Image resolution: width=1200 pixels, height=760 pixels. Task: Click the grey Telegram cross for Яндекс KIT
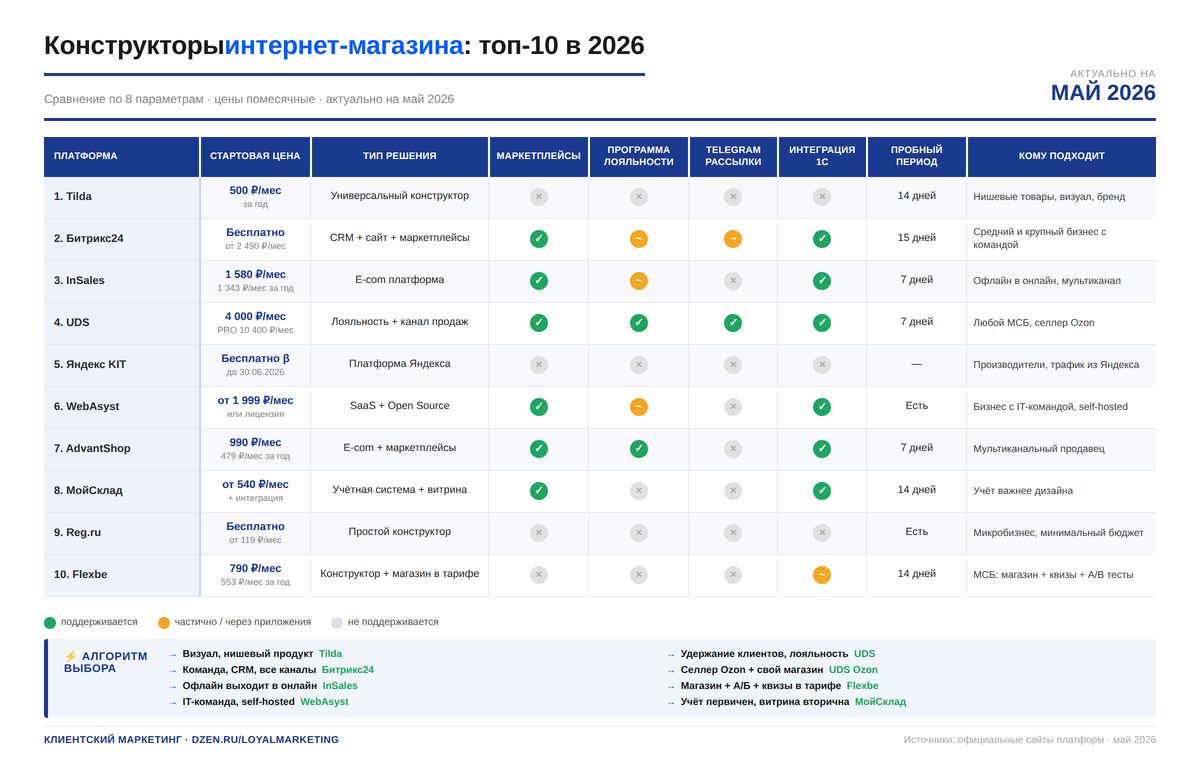click(733, 365)
